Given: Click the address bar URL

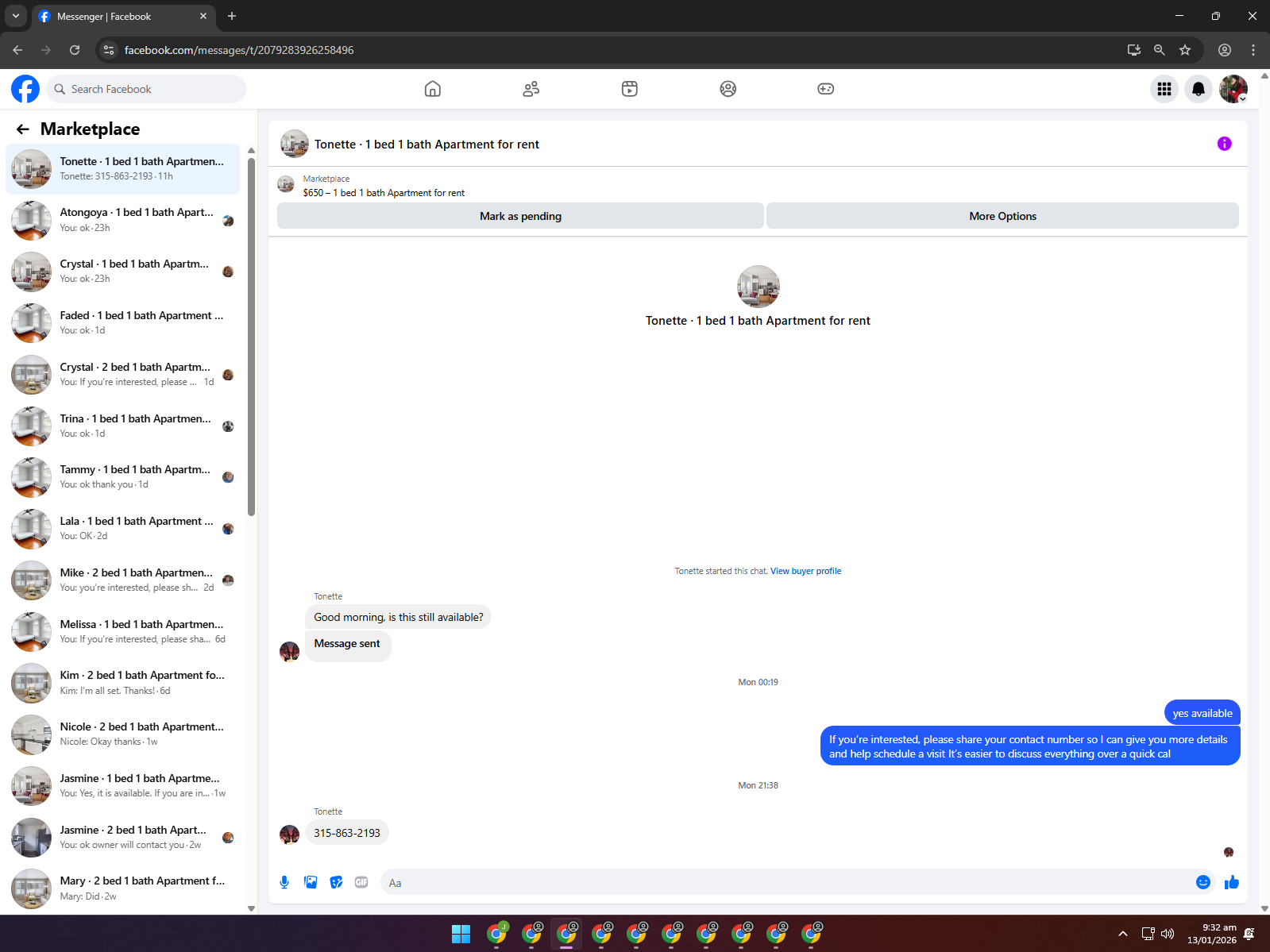Looking at the screenshot, I should coord(239,50).
